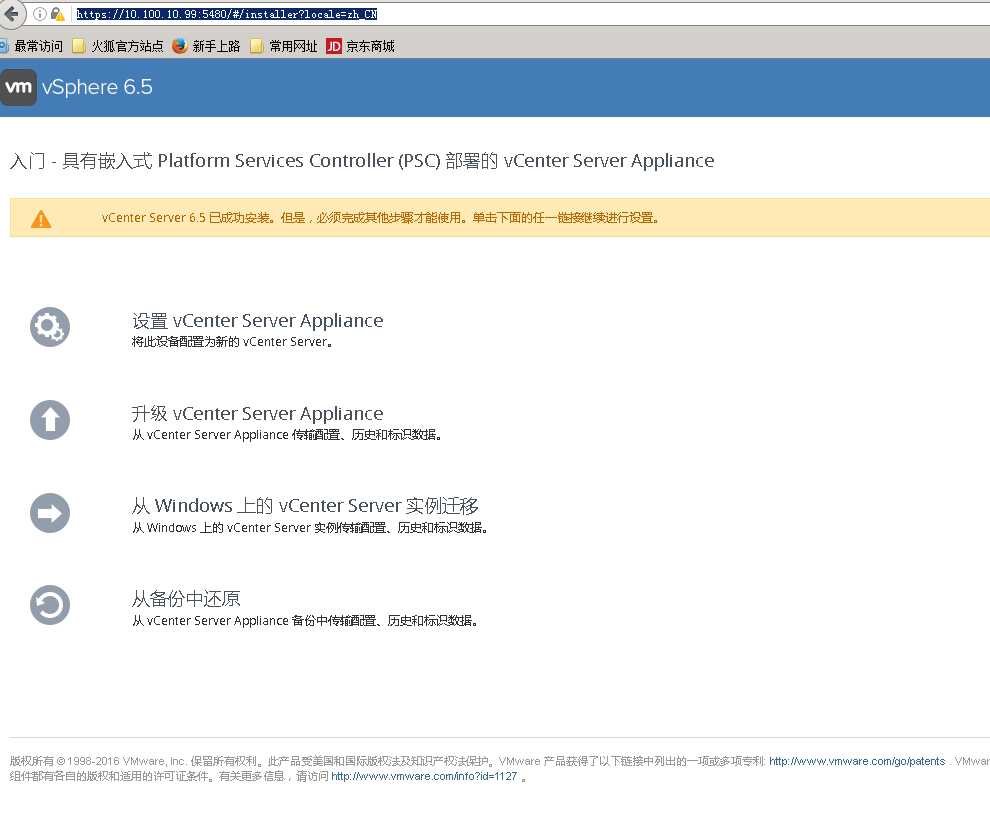Click the gear icon for appliance setup
The height and width of the screenshot is (821, 990).
(x=50, y=327)
